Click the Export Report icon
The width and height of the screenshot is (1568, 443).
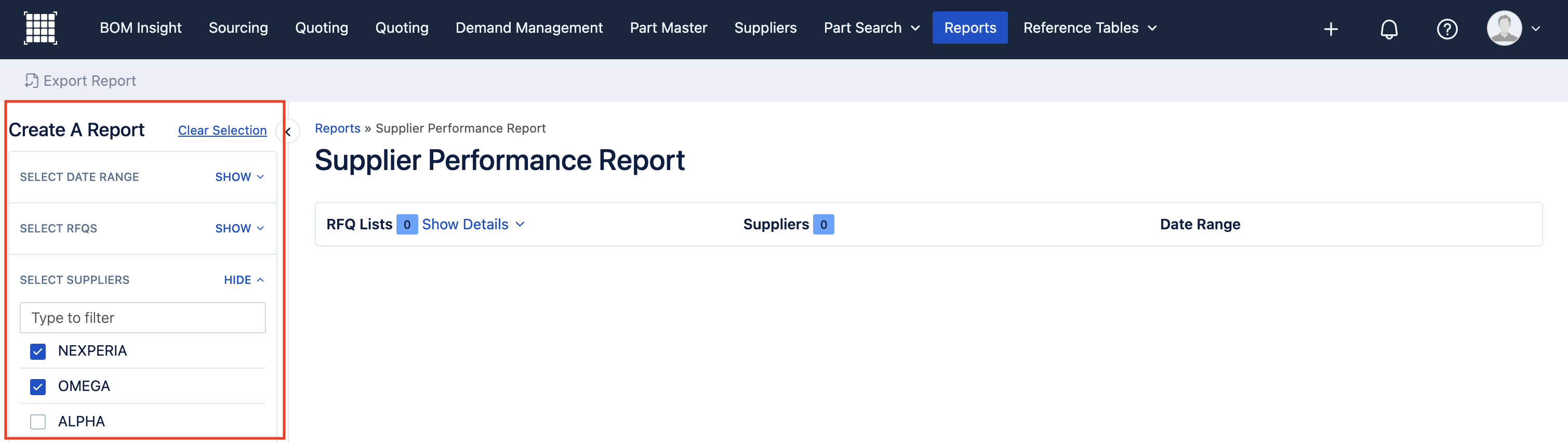[32, 81]
